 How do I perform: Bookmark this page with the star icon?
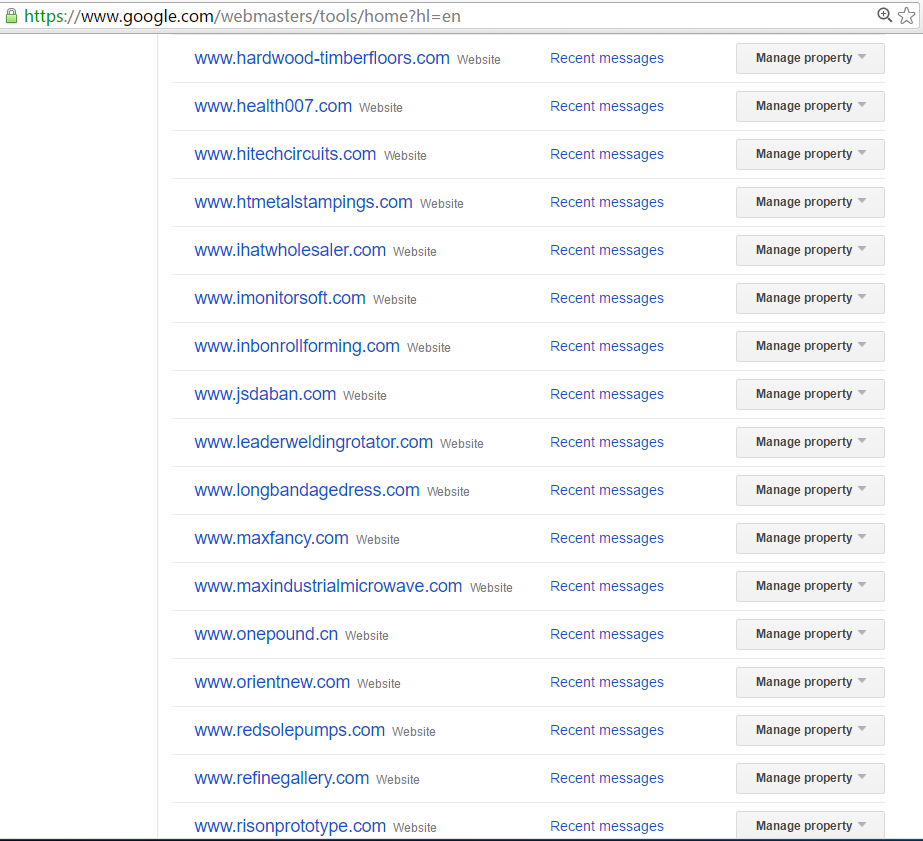[907, 15]
